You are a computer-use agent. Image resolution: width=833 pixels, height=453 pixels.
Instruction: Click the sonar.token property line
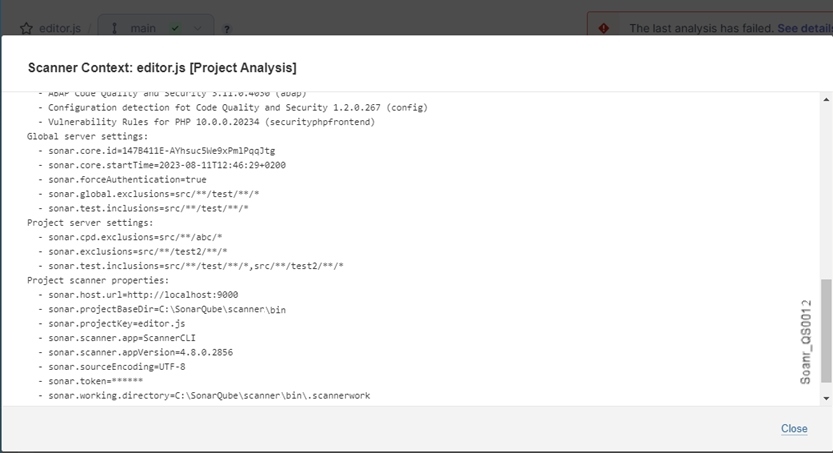tap(96, 381)
